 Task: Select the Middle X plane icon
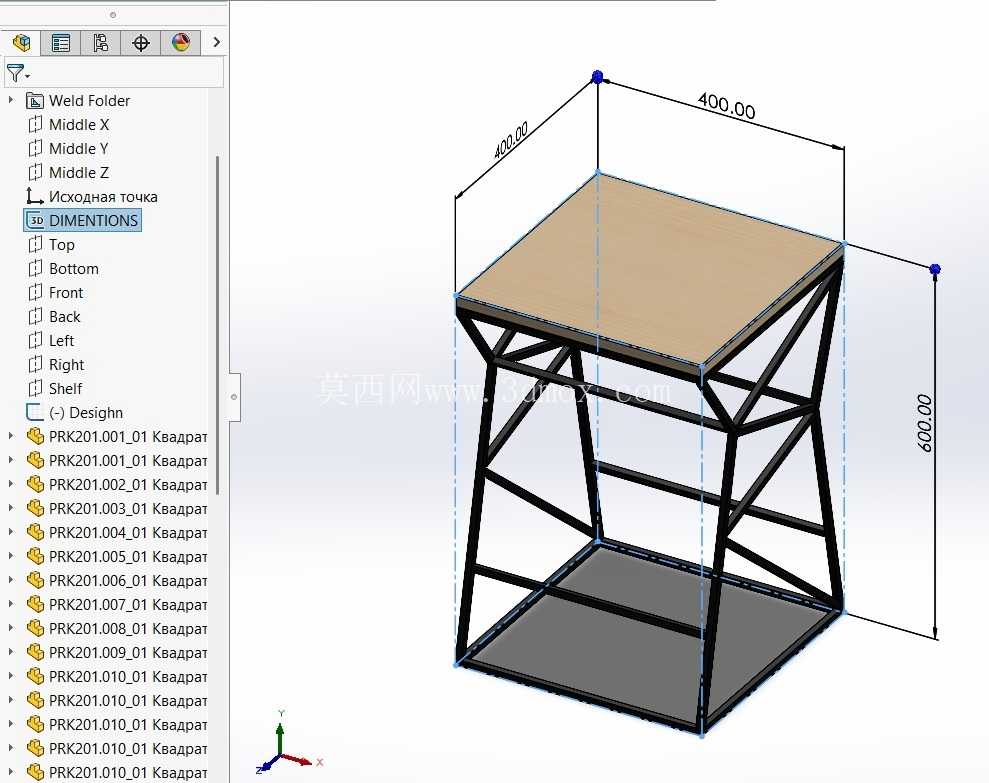pos(35,124)
